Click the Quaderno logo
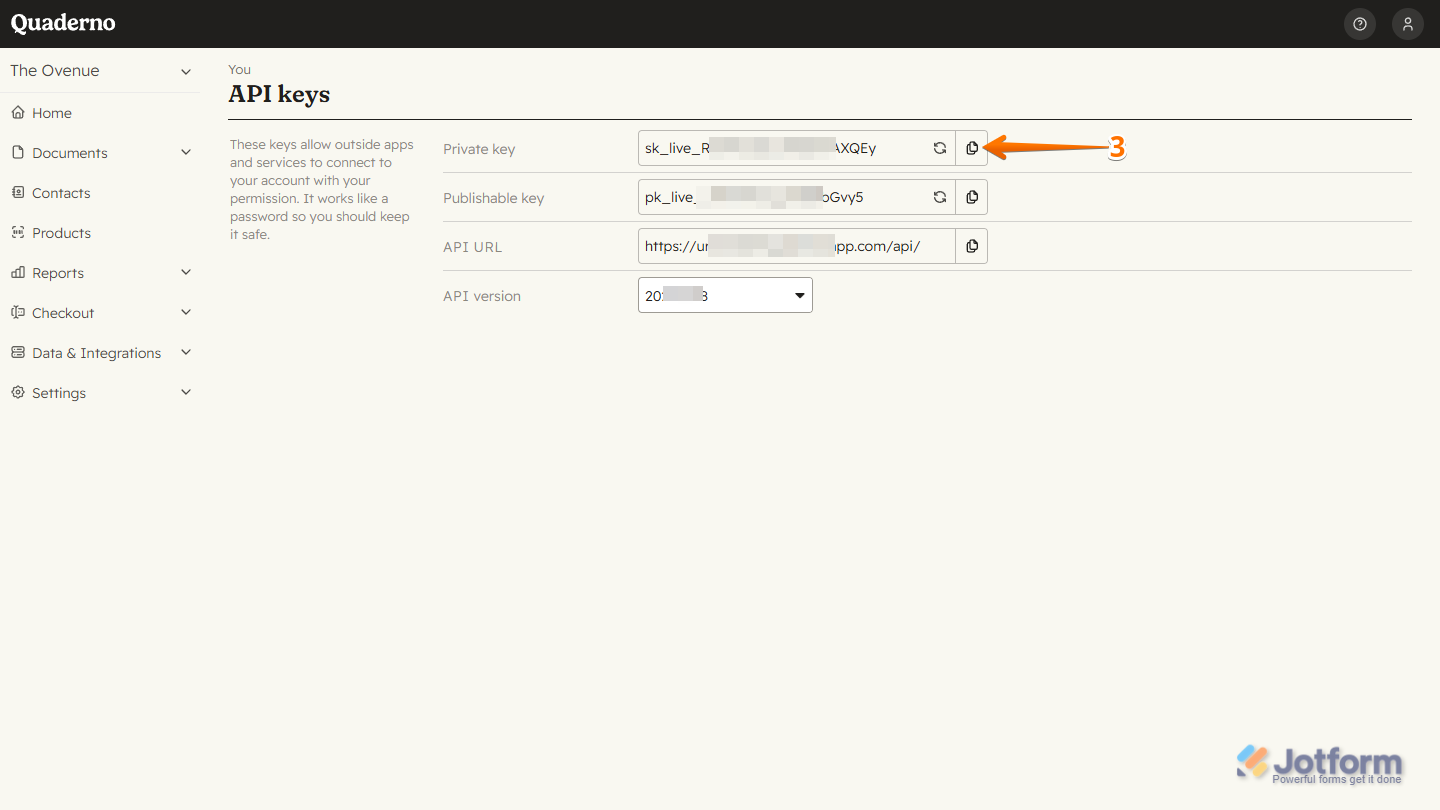 tap(62, 22)
